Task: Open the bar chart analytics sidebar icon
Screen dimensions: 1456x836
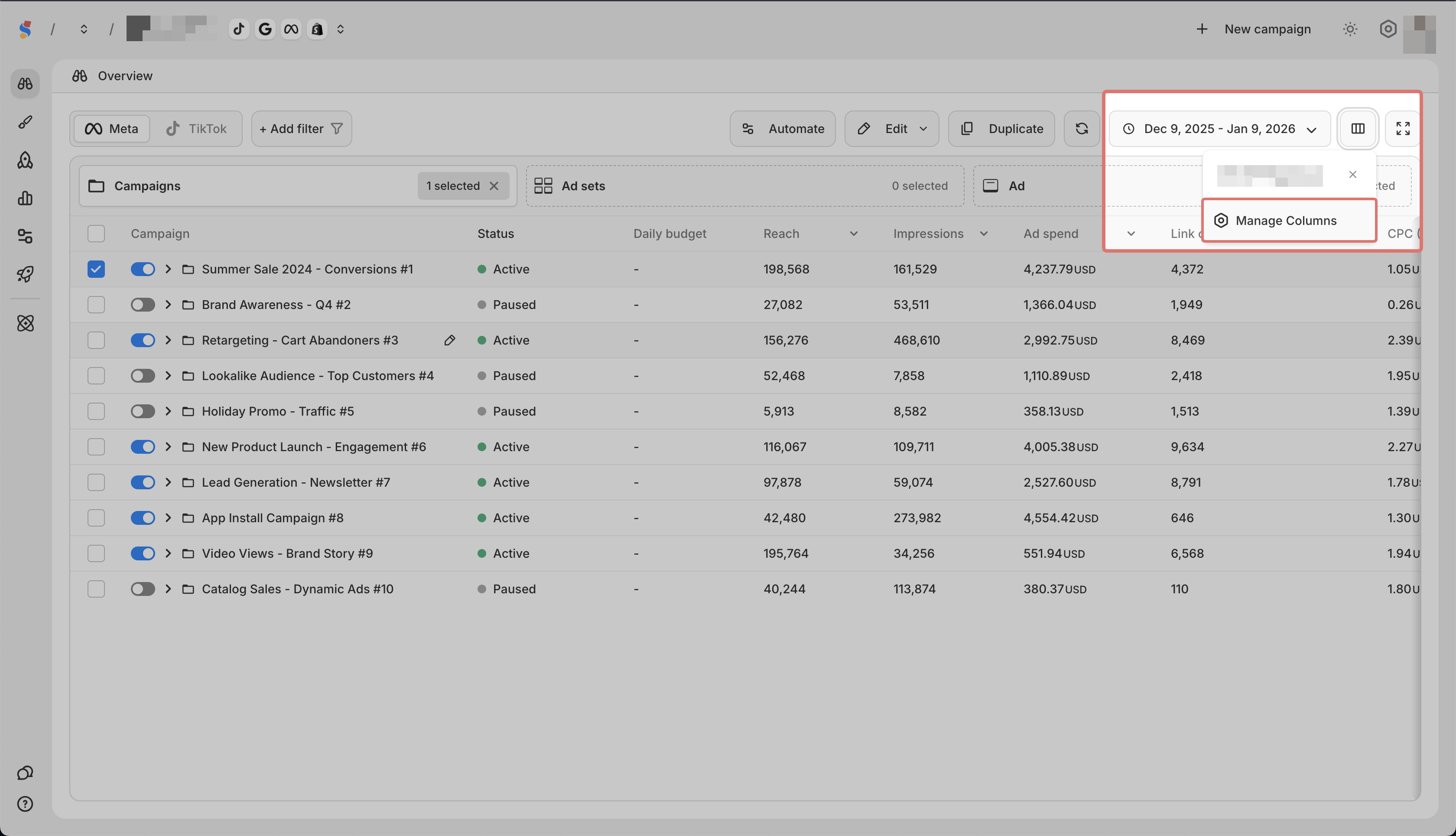Action: coord(25,198)
